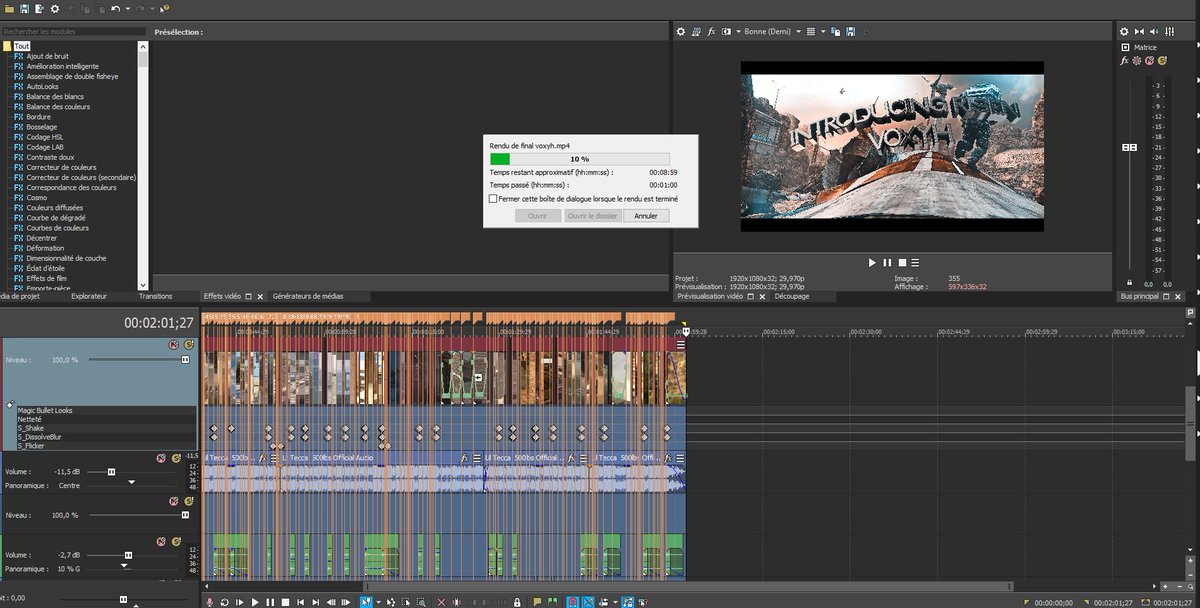The height and width of the screenshot is (608, 1200).
Task: Open a project with the folder icon
Action: [9, 8]
